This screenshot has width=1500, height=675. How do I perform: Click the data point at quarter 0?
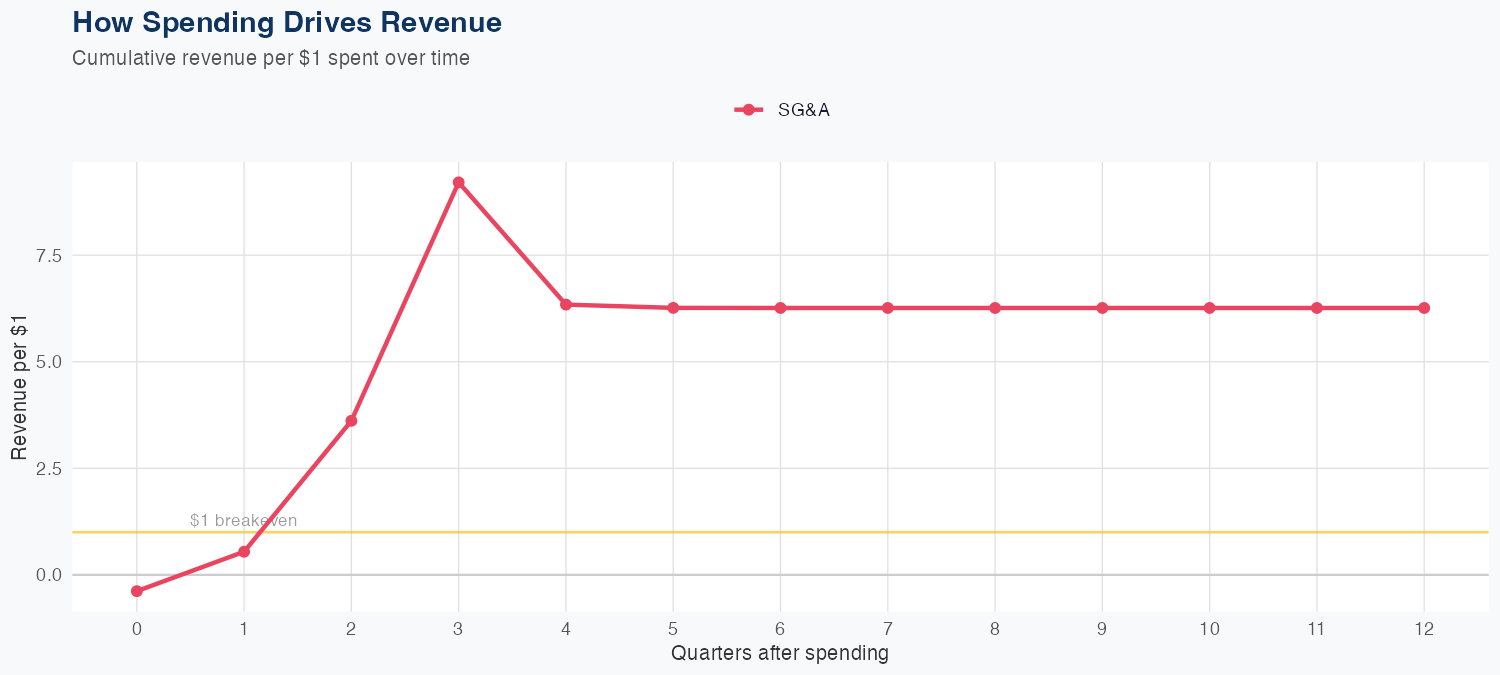137,591
